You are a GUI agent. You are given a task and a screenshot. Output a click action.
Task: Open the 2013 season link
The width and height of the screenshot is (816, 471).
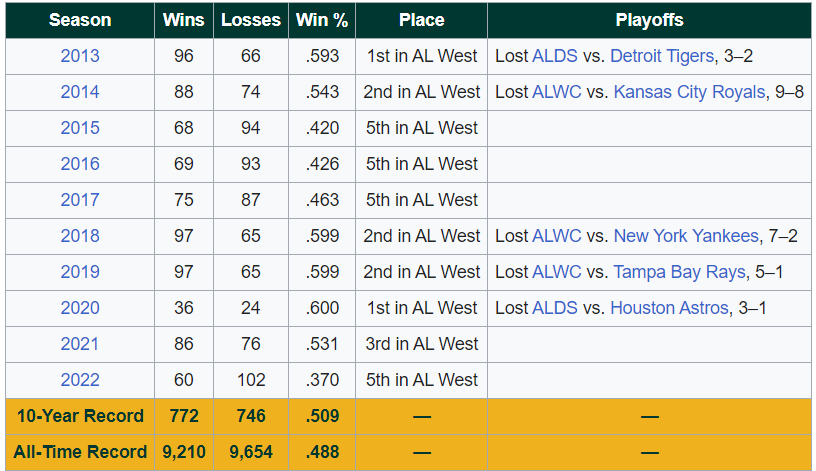[80, 56]
